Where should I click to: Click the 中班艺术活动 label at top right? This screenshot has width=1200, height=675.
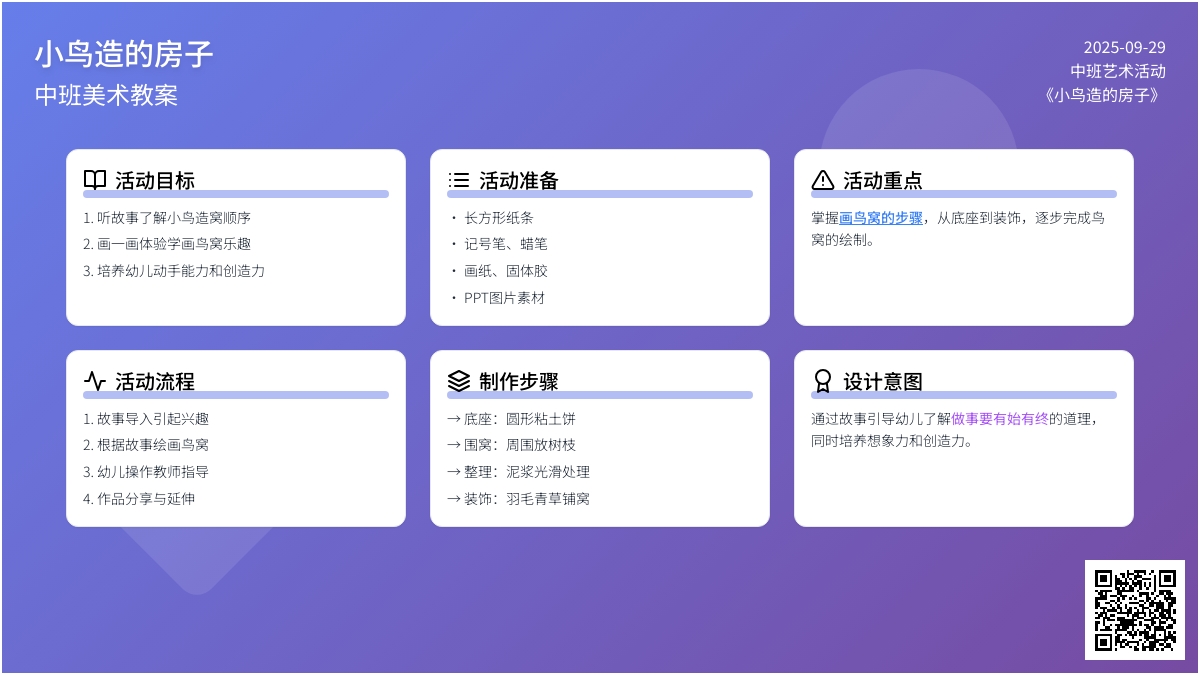click(1117, 71)
